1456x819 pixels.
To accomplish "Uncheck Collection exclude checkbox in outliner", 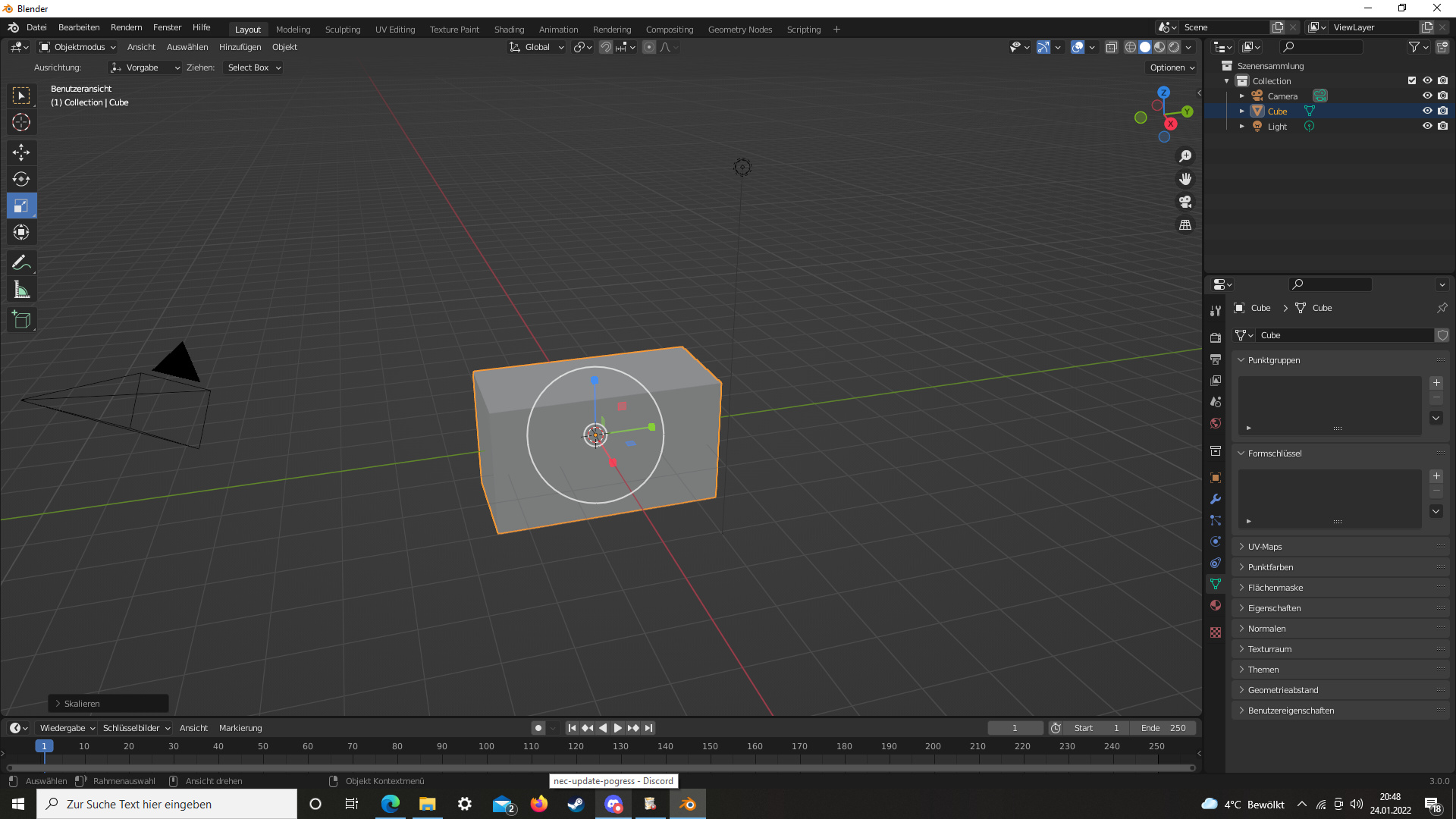I will pos(1411,80).
